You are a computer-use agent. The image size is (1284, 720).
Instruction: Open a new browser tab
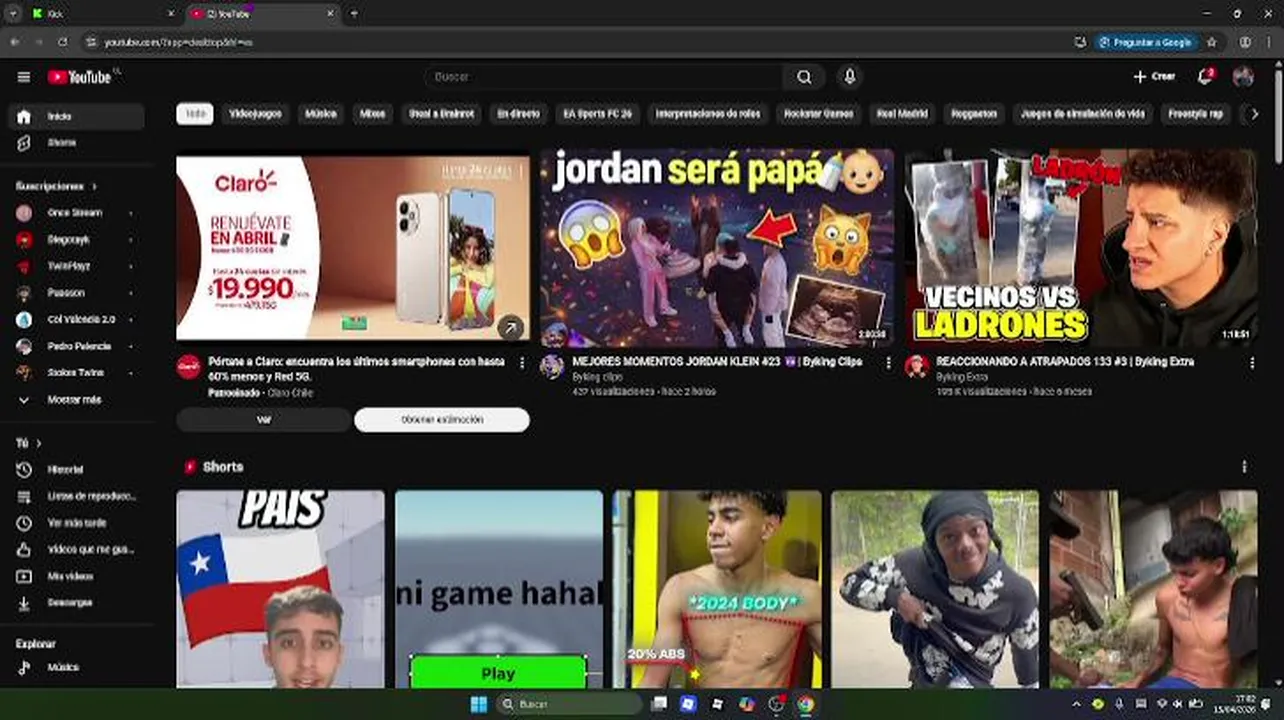coord(354,14)
